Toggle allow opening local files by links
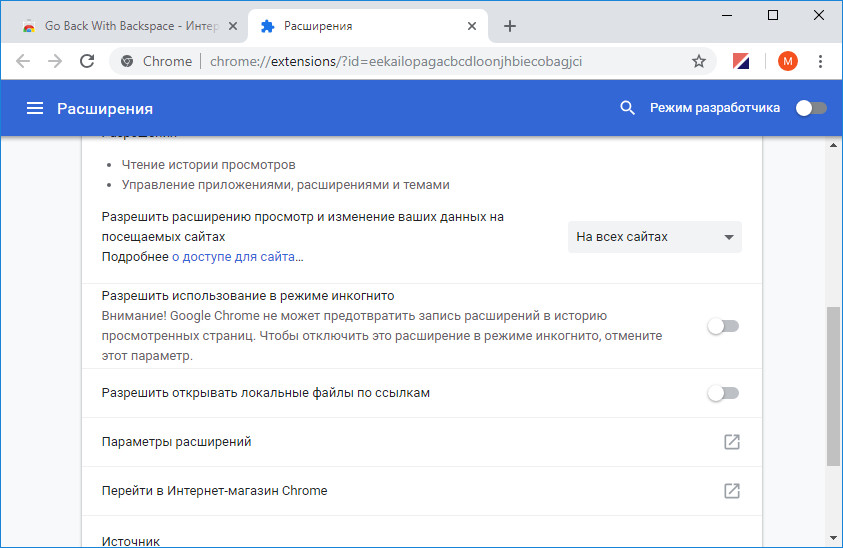The width and height of the screenshot is (843, 548). coord(722,393)
